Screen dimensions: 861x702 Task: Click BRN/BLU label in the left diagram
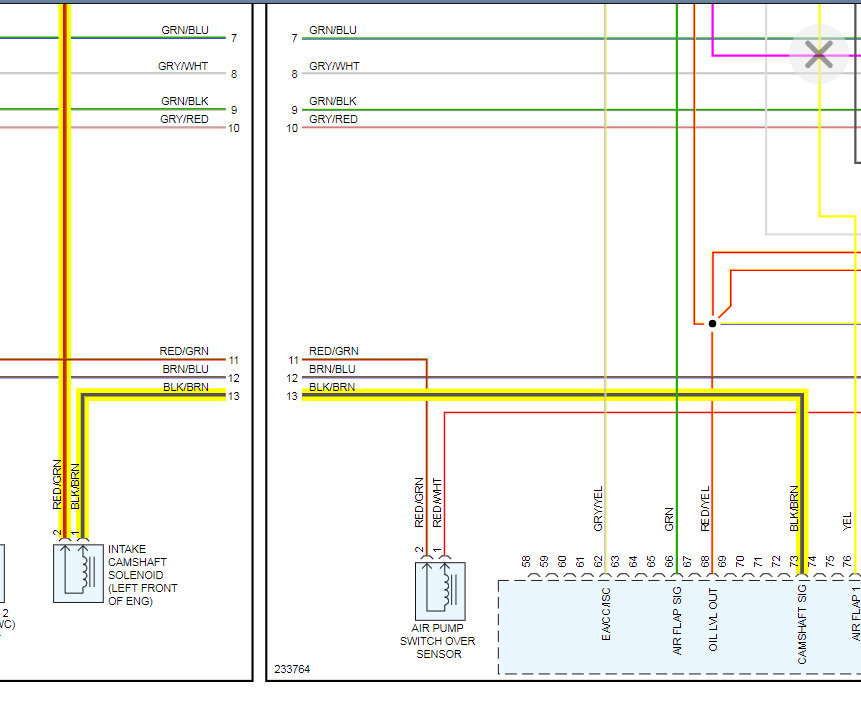[x=186, y=369]
